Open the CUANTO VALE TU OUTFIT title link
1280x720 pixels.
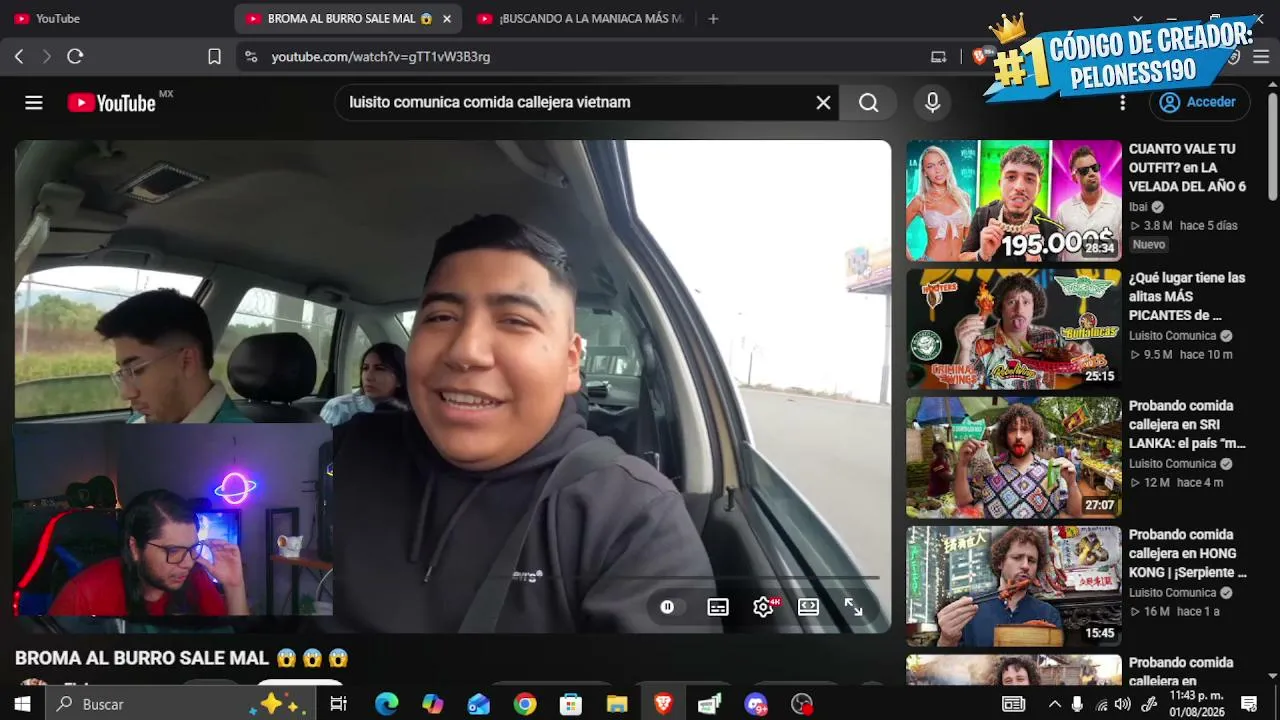(1188, 168)
